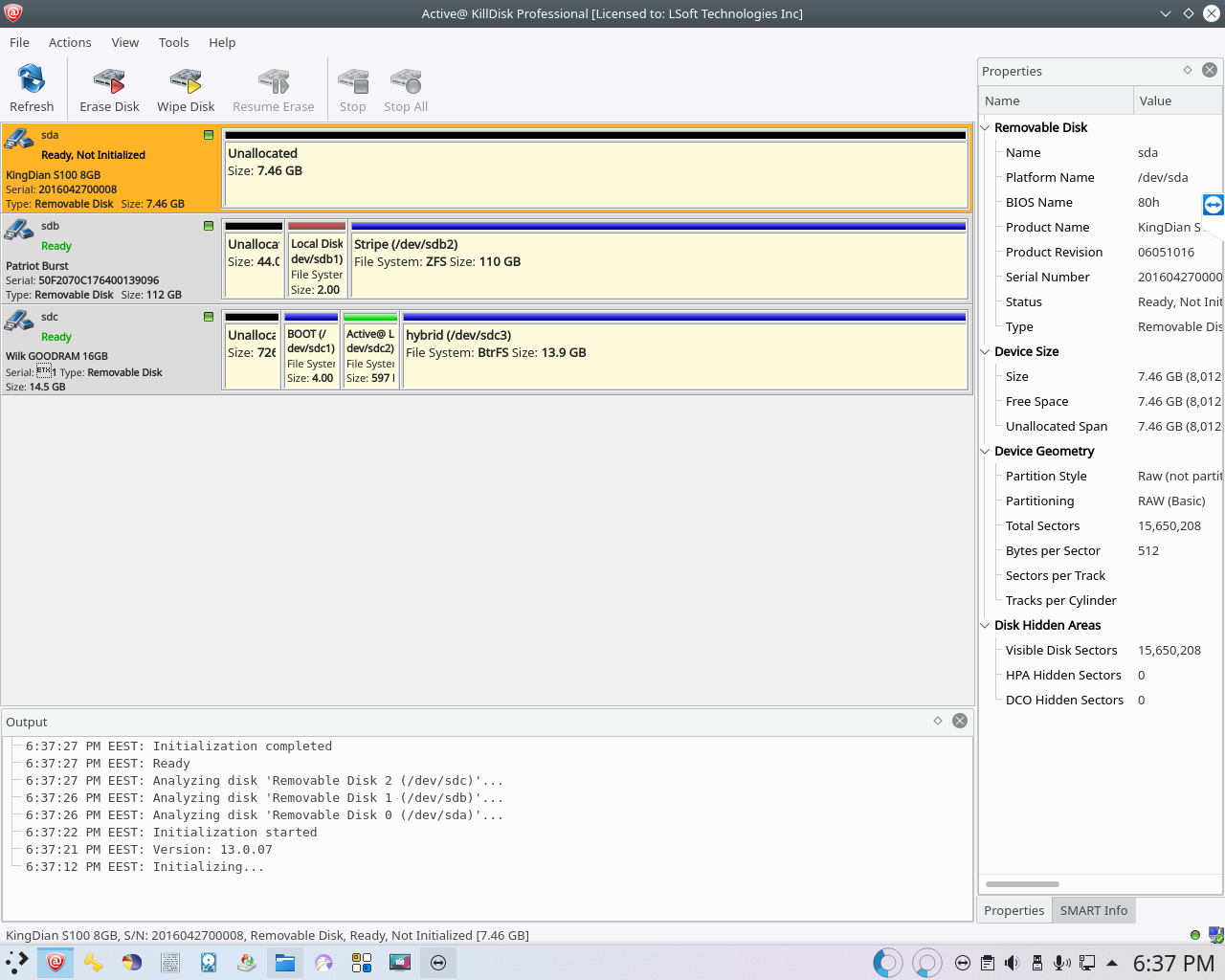Show hidden system tray icons arrow

(1112, 963)
